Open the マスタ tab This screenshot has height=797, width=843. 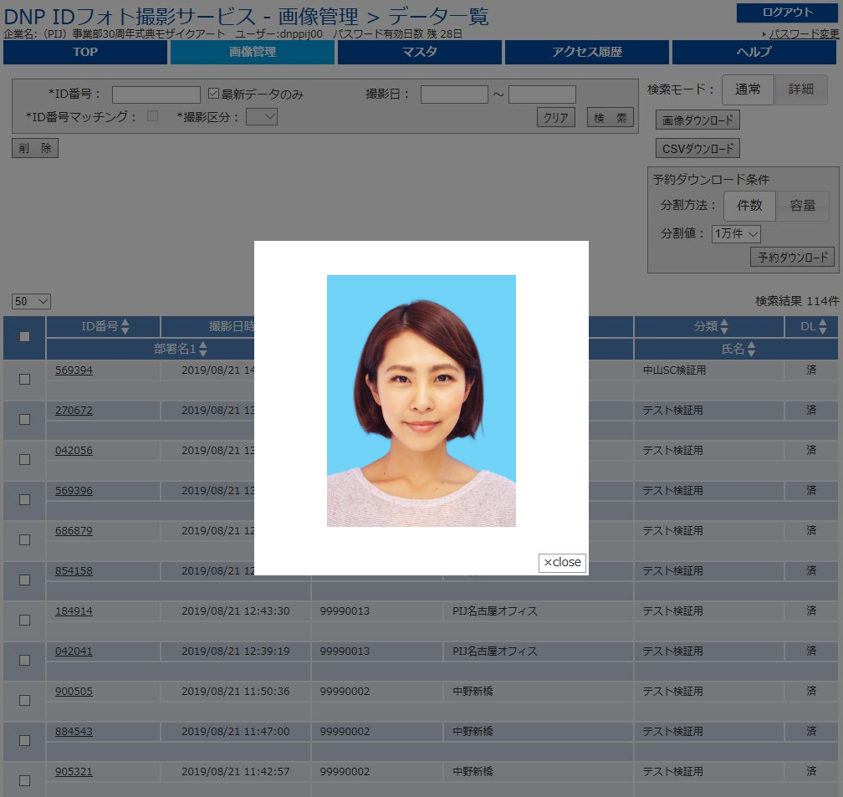tap(420, 52)
